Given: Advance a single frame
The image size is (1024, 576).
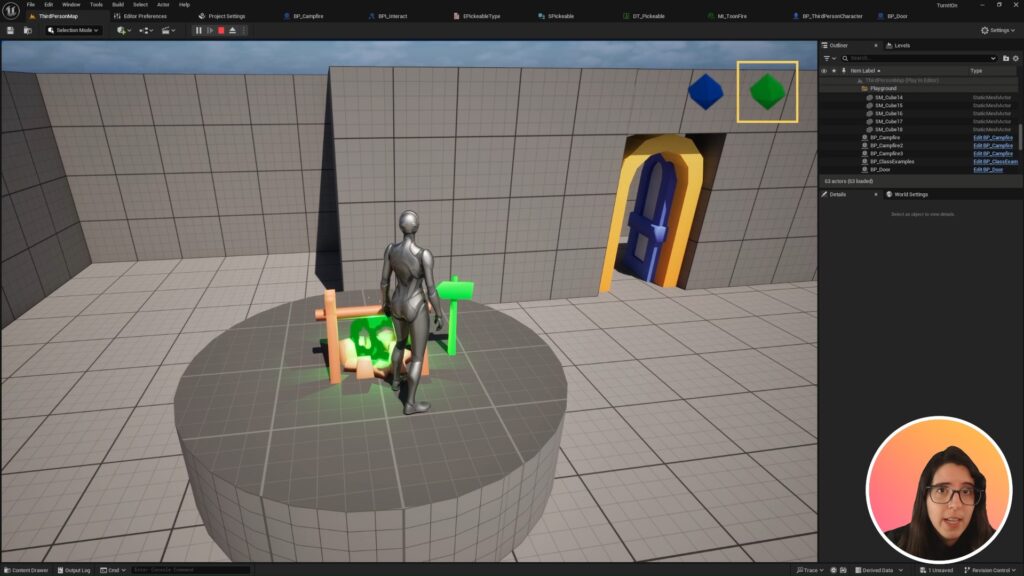Looking at the screenshot, I should [x=210, y=31].
